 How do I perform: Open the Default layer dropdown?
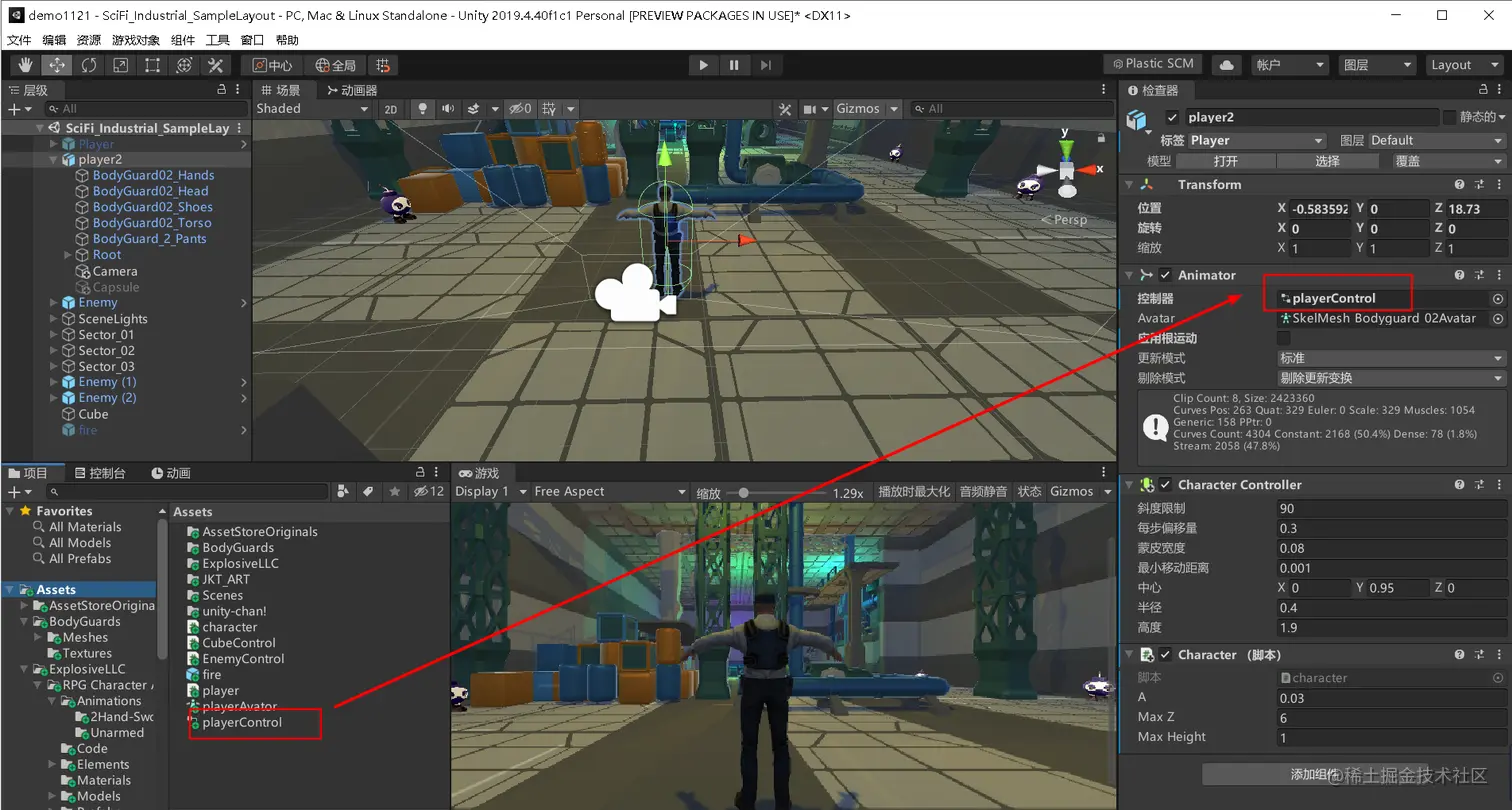click(1437, 141)
